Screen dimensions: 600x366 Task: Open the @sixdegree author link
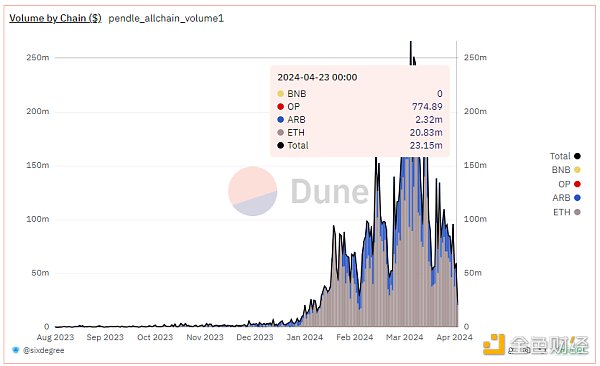pos(44,350)
